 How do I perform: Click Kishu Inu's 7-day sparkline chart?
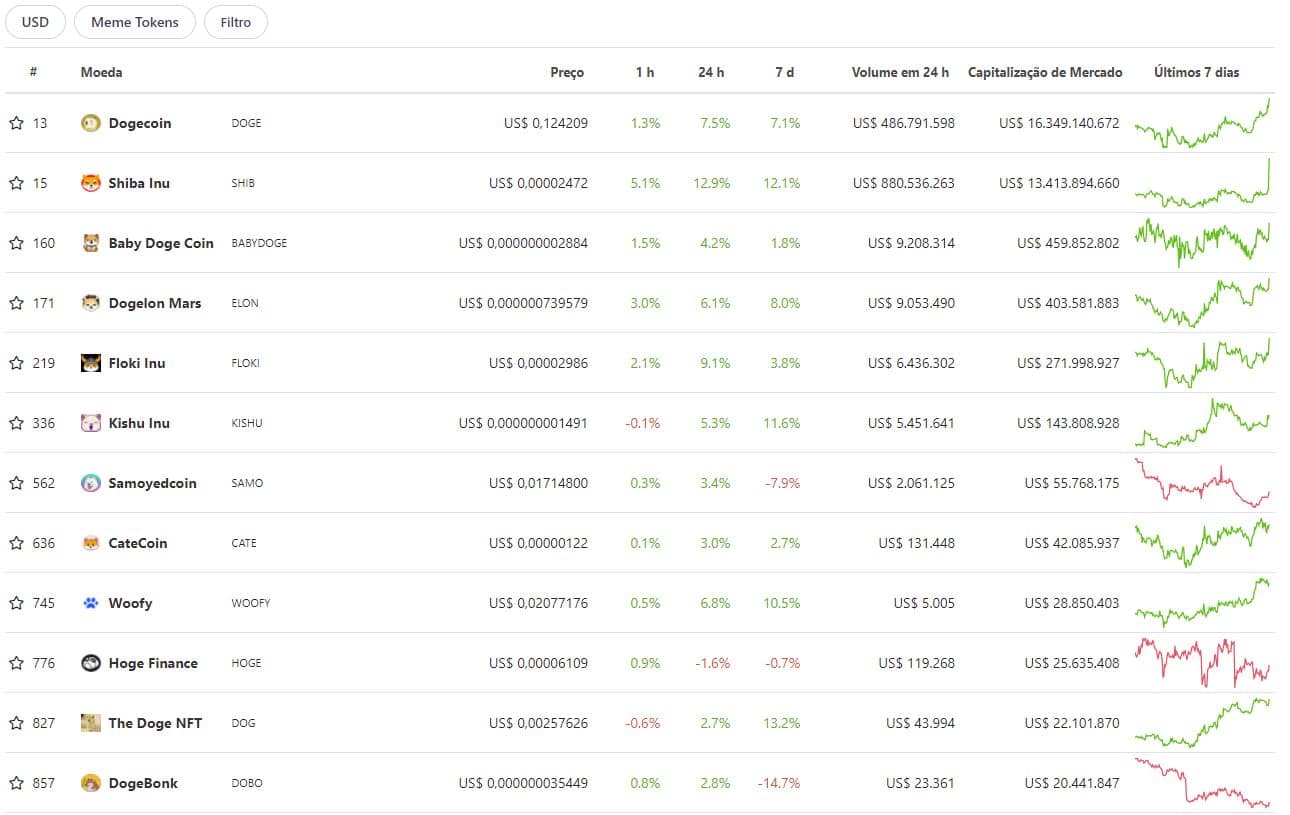click(1203, 423)
